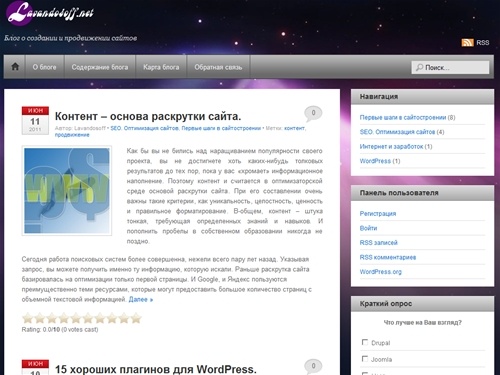This screenshot has width=500, height=375.
Task: Click poll question Что лучше на Ваш взгляд?
Action: tap(423, 322)
